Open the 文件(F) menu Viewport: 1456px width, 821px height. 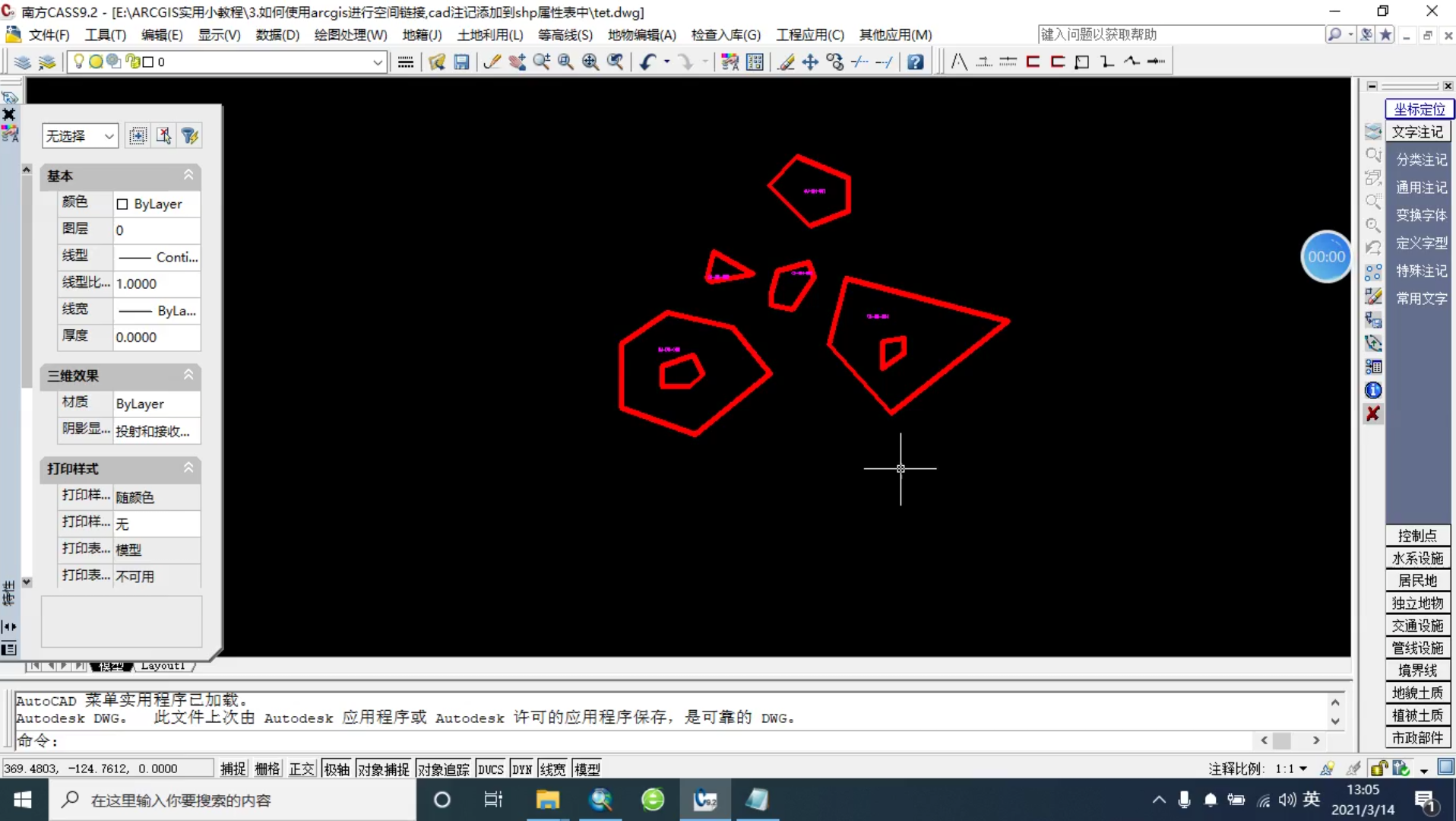(49, 35)
